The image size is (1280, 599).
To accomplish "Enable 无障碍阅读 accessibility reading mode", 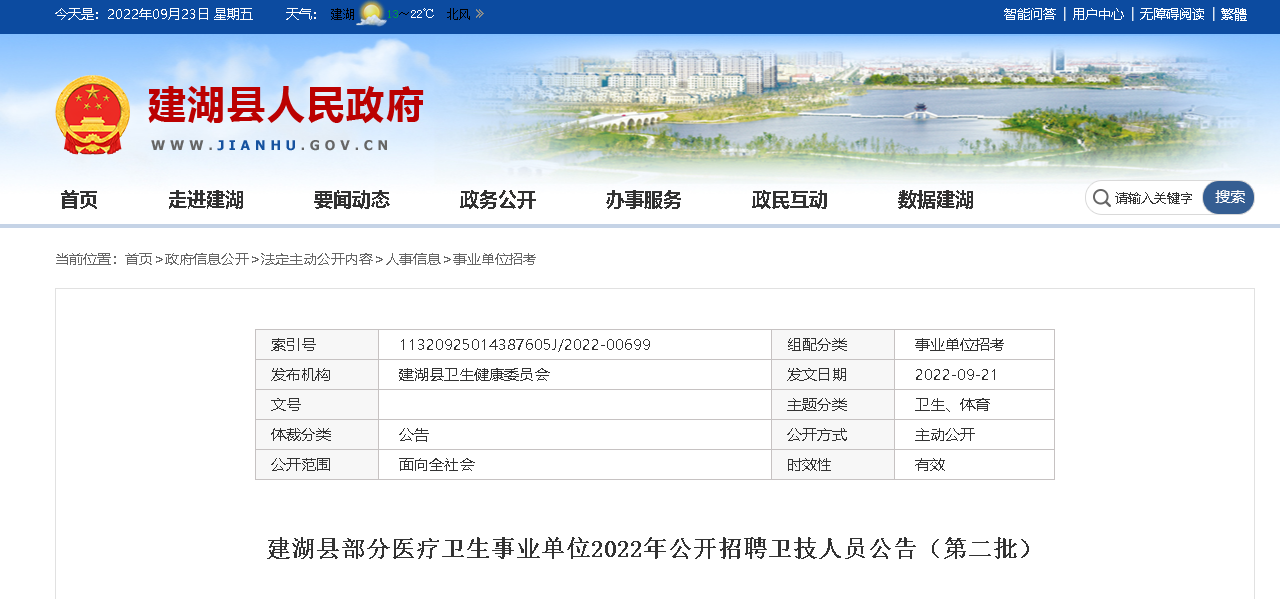I will coord(1172,14).
